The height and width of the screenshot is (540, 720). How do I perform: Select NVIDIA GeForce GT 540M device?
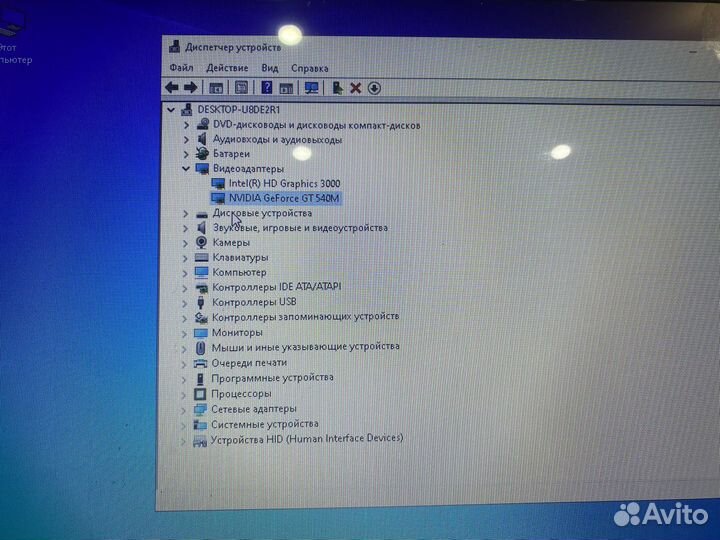[284, 198]
